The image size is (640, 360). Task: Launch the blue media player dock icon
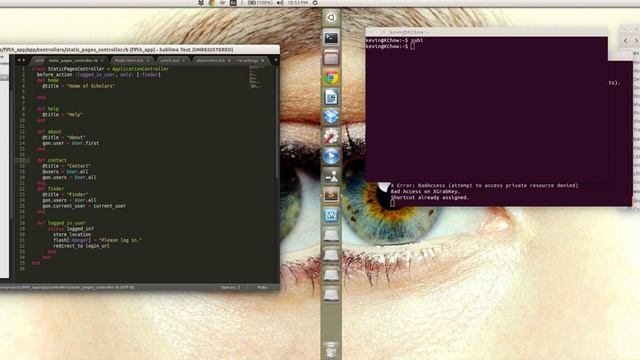pyautogui.click(x=331, y=156)
